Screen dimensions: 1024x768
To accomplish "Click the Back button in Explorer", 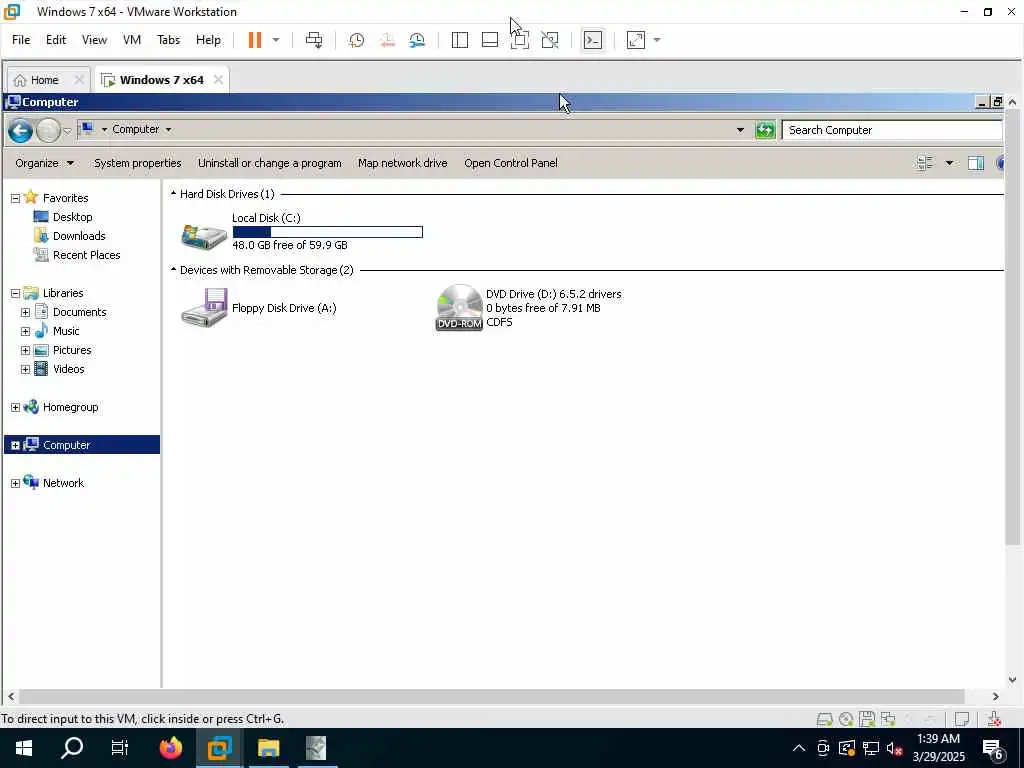I will click(x=20, y=131).
